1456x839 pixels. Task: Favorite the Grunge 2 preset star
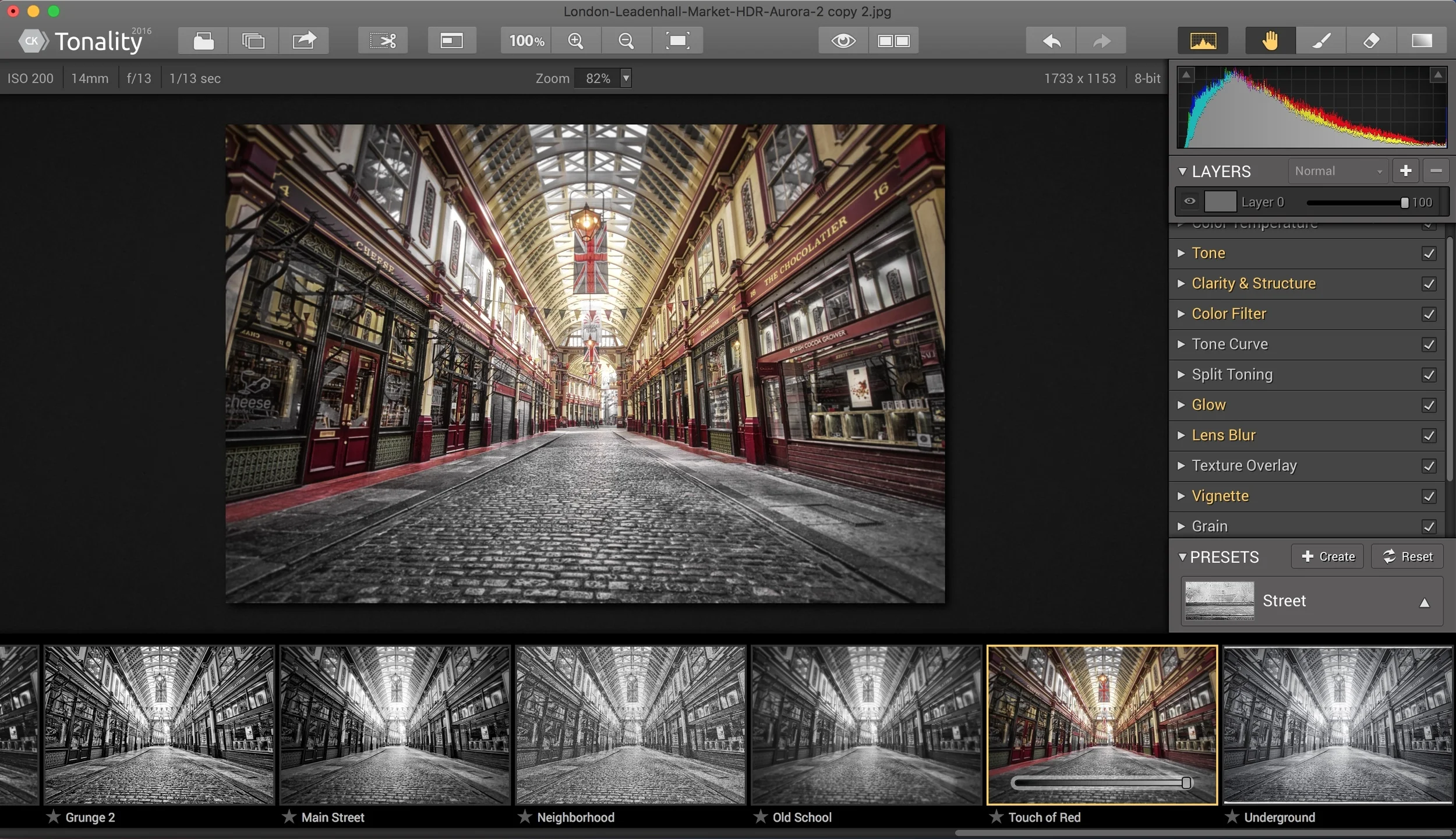click(x=54, y=817)
